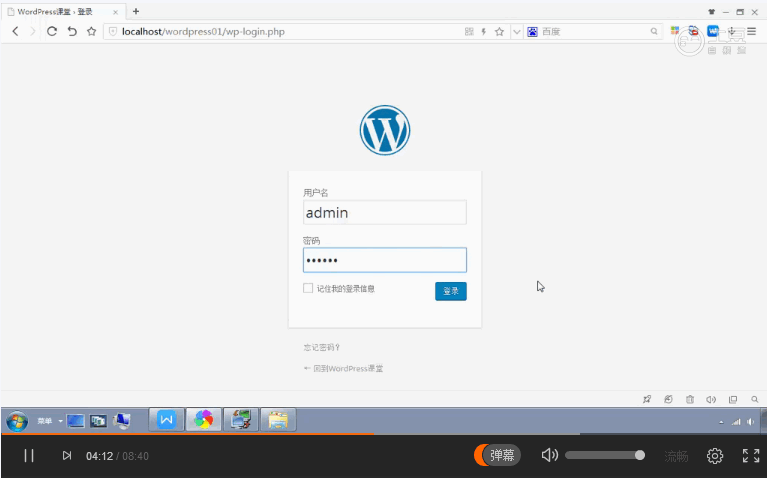Screen dimensions: 767x478
Task: Open the file explorer folder on taskbar
Action: coord(278,420)
